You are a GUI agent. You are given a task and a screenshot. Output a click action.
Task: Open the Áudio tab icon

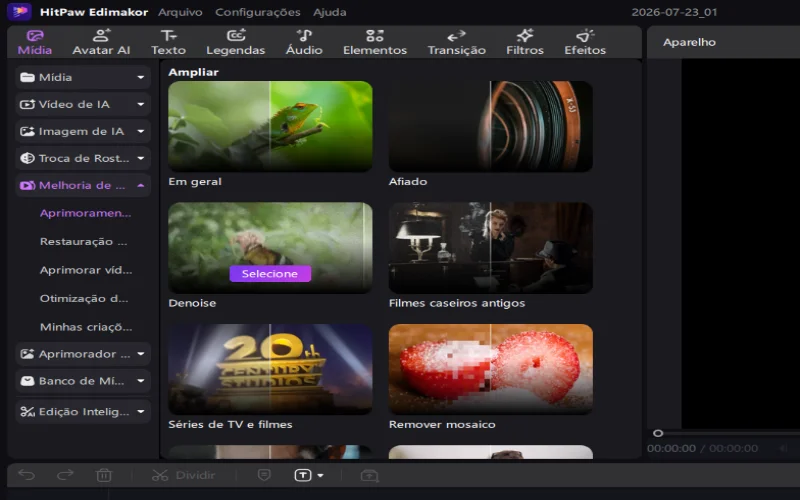304,35
